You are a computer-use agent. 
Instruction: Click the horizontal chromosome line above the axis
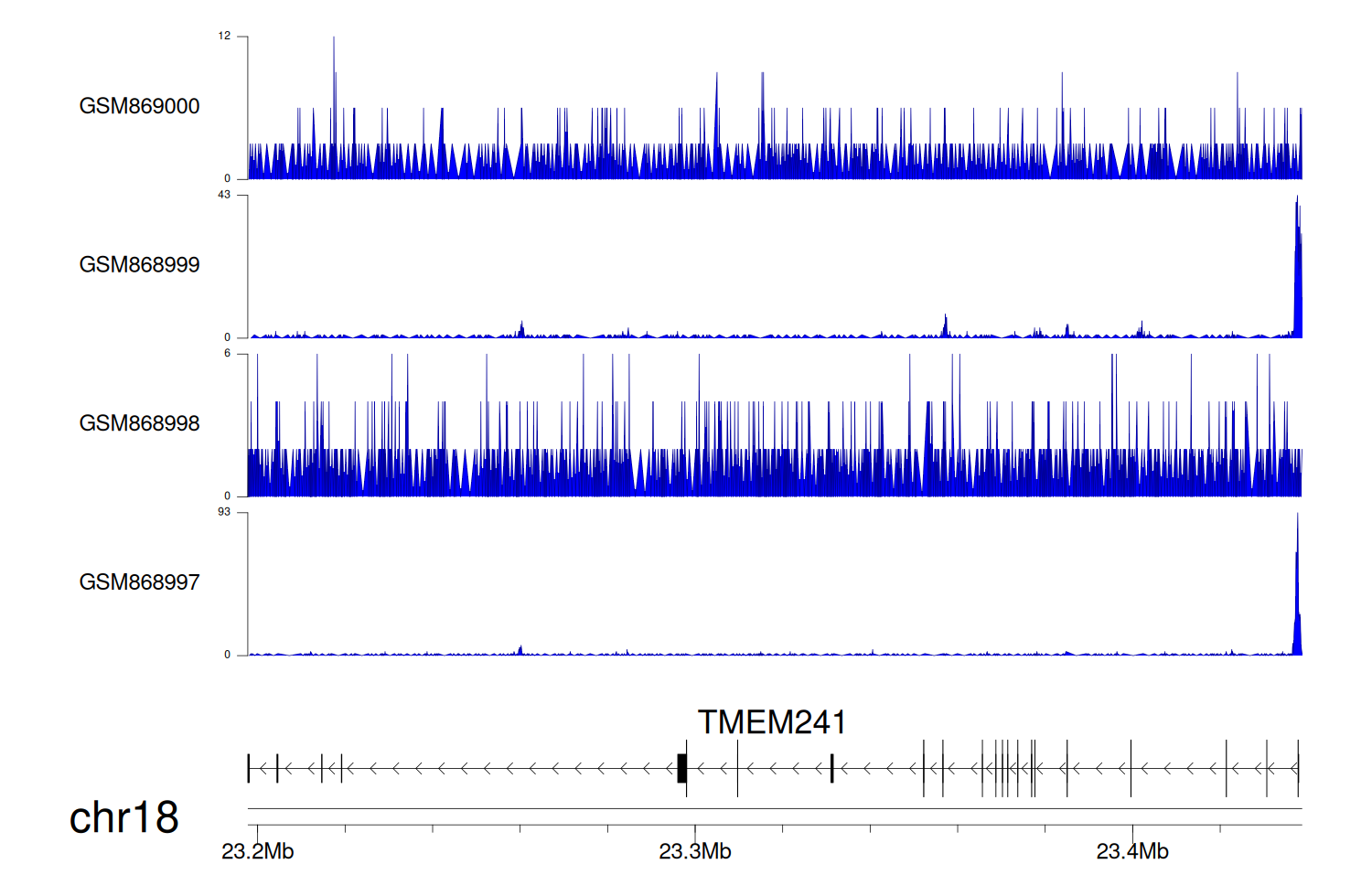click(x=774, y=808)
